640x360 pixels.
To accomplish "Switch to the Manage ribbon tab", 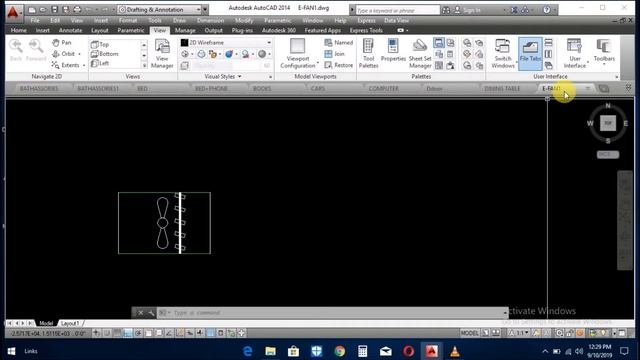I will pyautogui.click(x=185, y=30).
